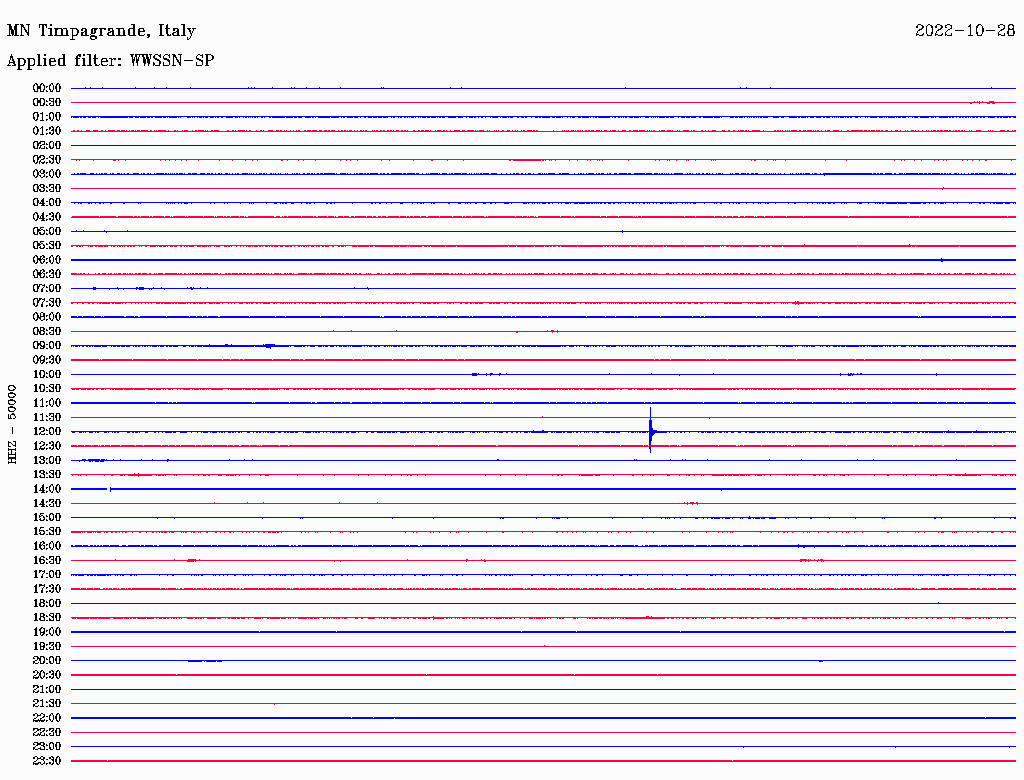Click the 20:00 time label
1024x780 pixels.
pos(47,660)
